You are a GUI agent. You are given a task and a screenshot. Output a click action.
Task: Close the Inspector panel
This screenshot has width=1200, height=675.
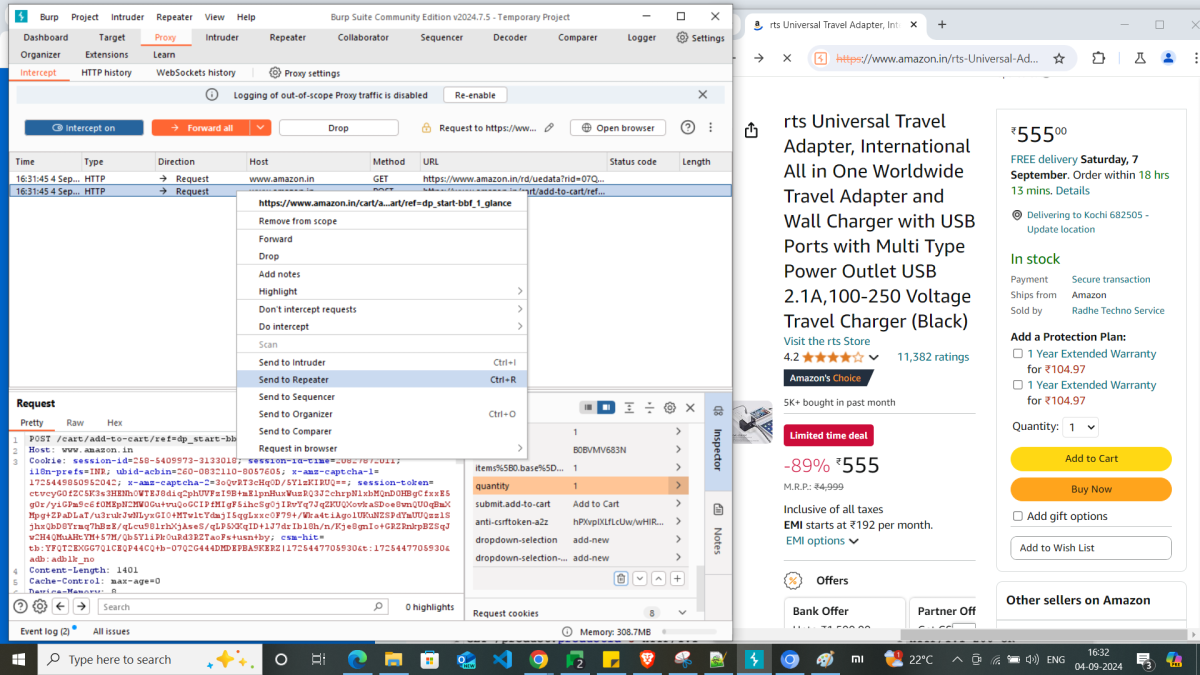[x=689, y=408]
